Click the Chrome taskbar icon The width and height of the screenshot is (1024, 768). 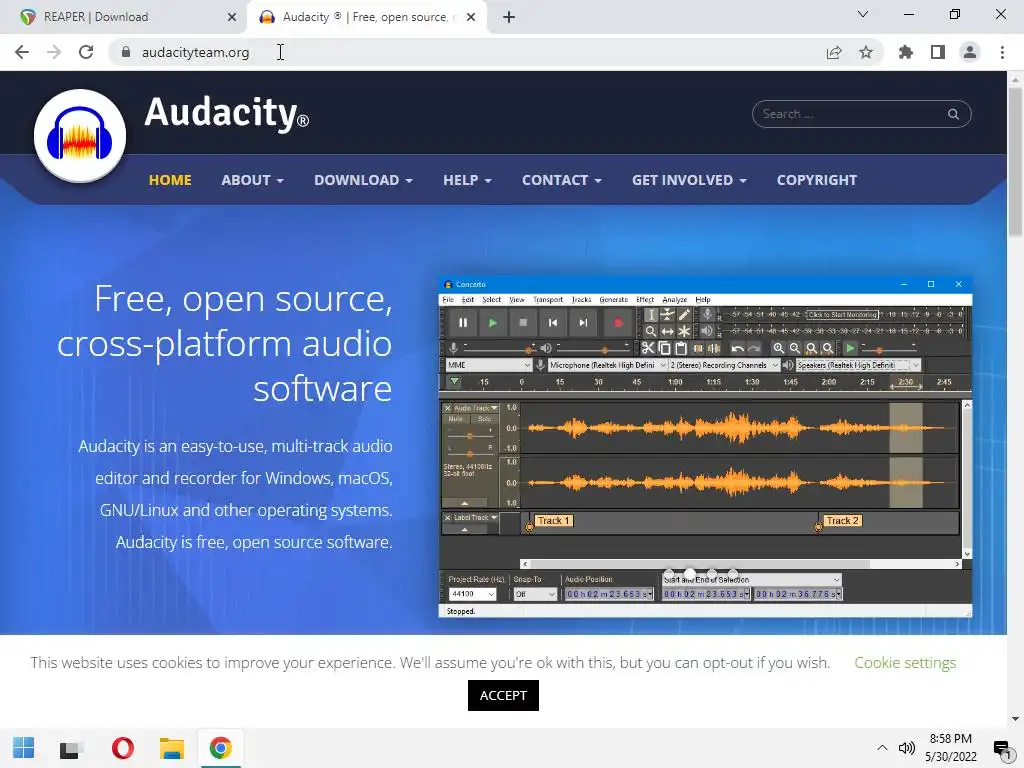pyautogui.click(x=221, y=748)
